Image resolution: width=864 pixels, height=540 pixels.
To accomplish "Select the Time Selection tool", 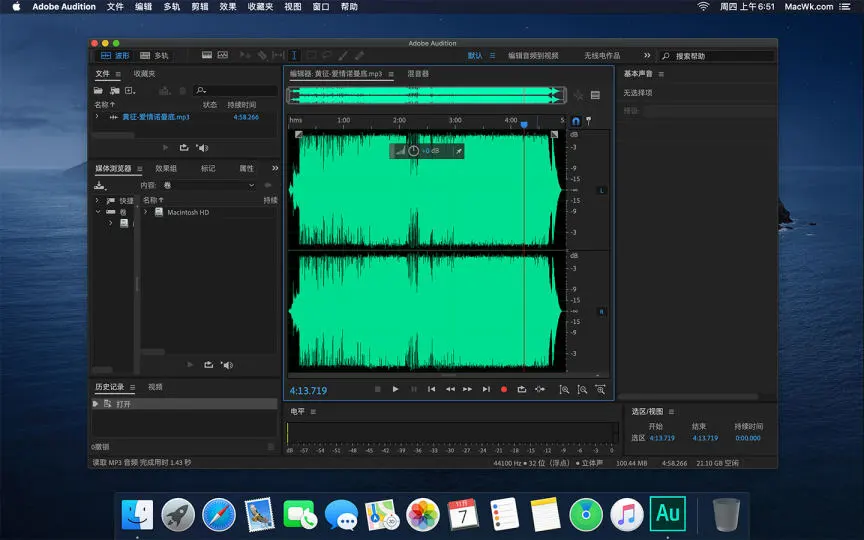I will [x=294, y=55].
